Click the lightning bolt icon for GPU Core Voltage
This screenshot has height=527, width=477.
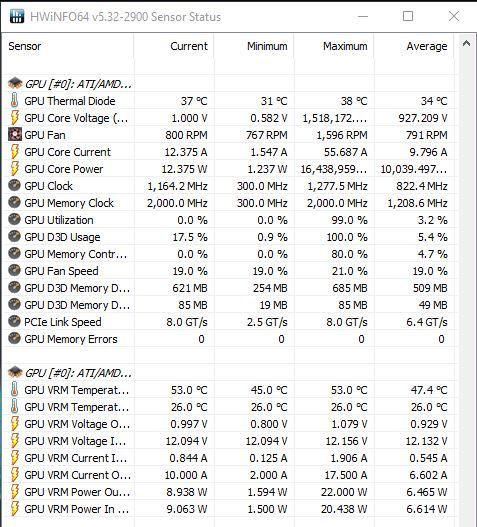click(x=14, y=118)
